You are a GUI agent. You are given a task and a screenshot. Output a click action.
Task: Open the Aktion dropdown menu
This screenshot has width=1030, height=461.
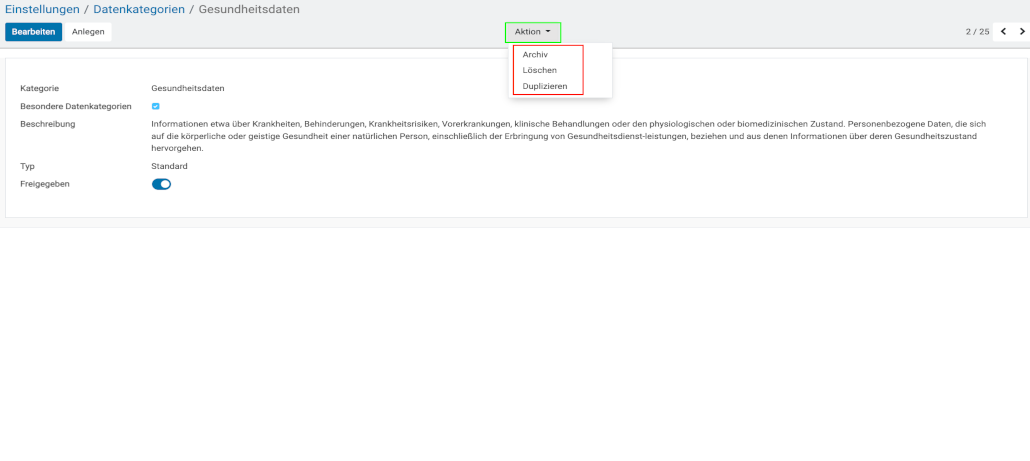[x=532, y=32]
